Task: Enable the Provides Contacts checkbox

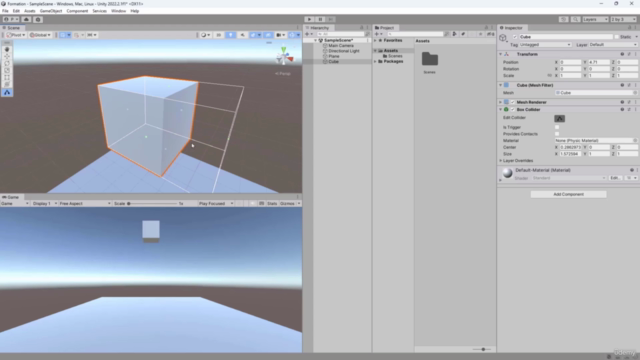Action: click(x=557, y=133)
